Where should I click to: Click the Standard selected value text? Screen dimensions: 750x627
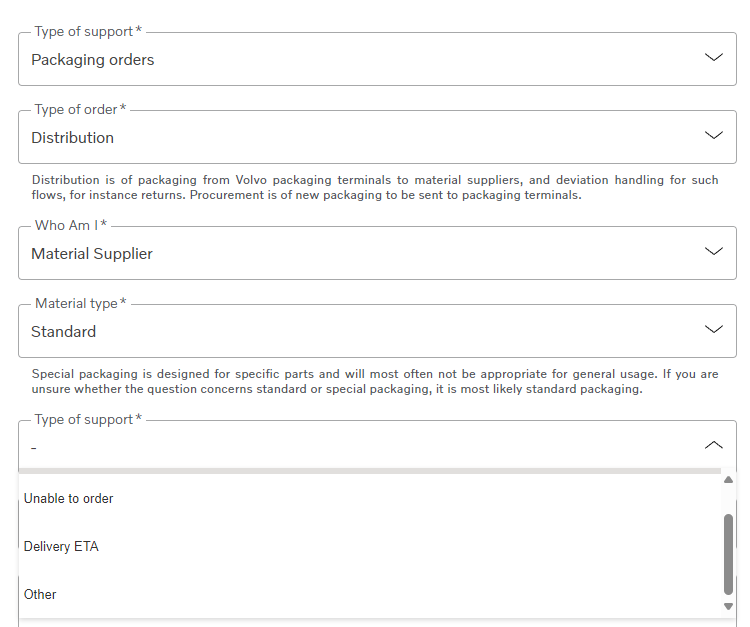pyautogui.click(x=64, y=331)
